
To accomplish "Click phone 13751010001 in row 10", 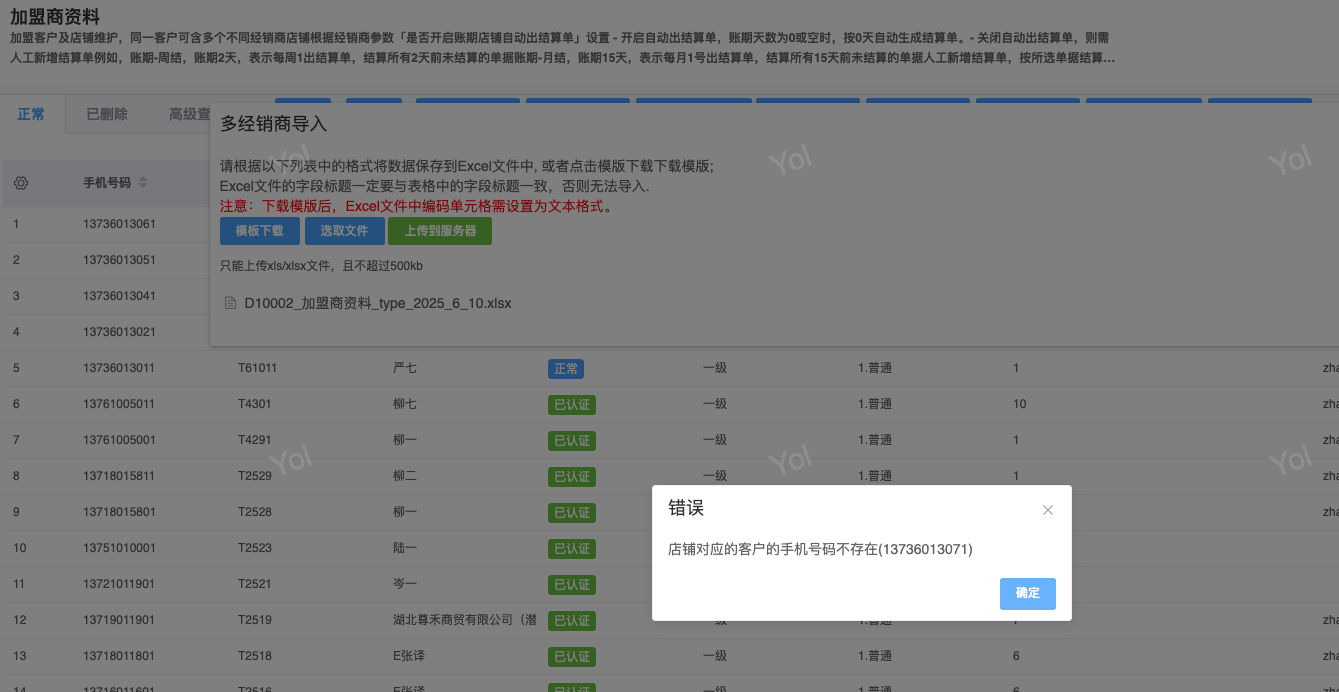I will pyautogui.click(x=119, y=548).
